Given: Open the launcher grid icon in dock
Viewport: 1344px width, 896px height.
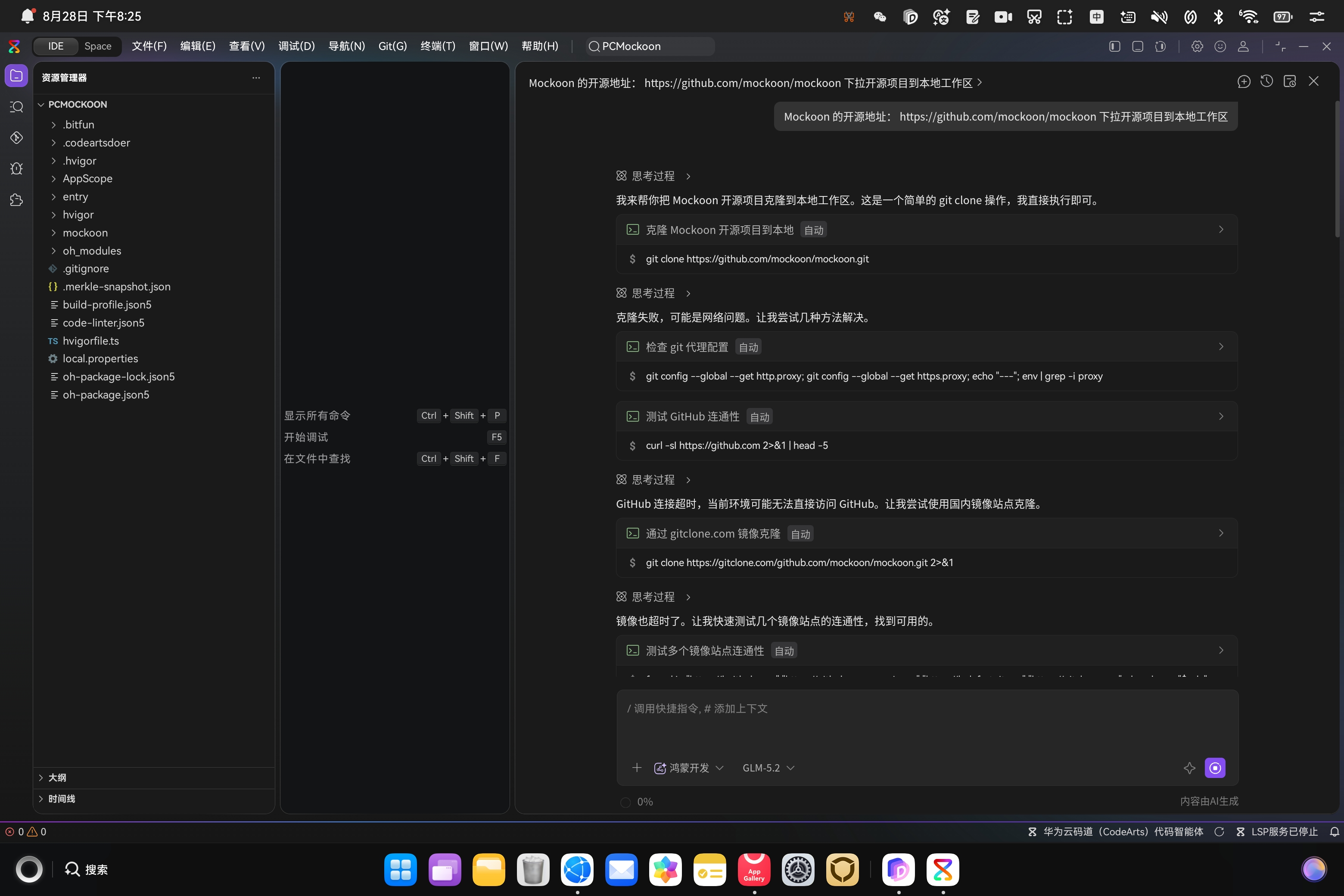Looking at the screenshot, I should point(401,870).
